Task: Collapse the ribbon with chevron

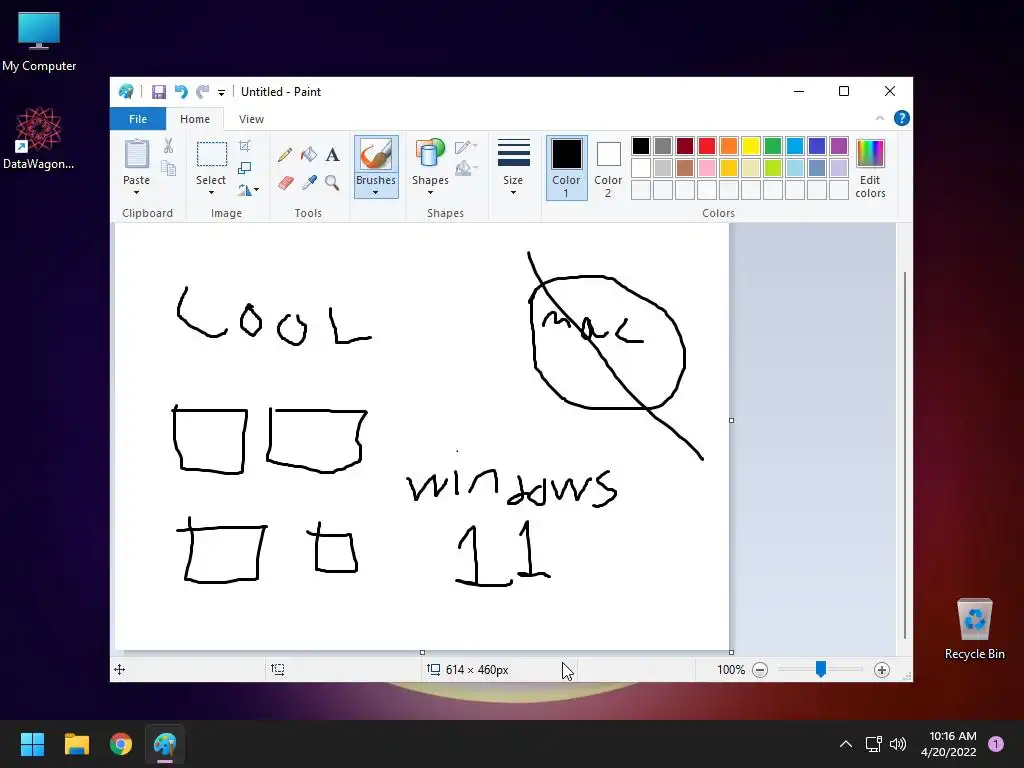Action: 880,118
